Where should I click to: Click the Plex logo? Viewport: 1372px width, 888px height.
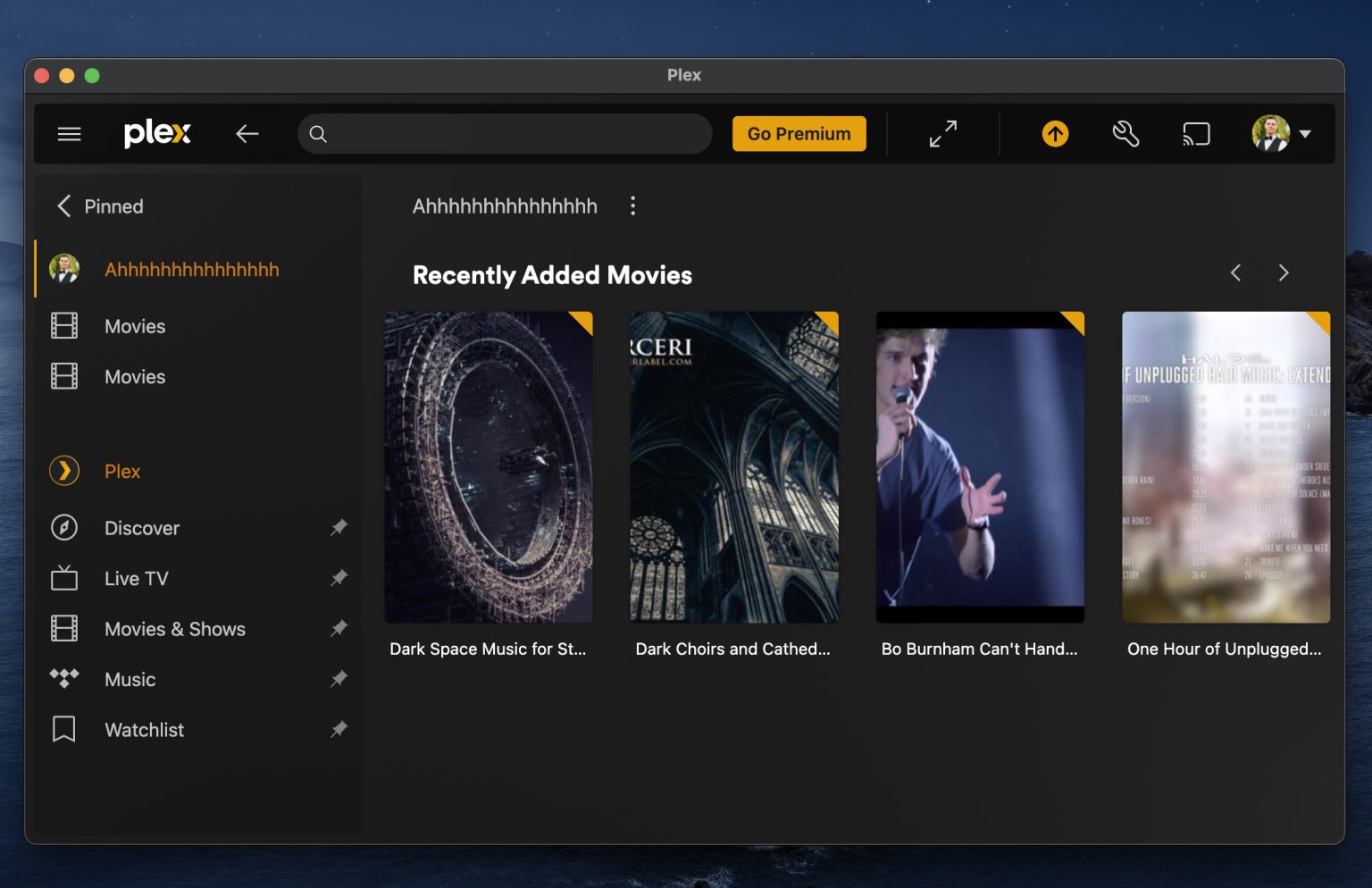(x=157, y=133)
